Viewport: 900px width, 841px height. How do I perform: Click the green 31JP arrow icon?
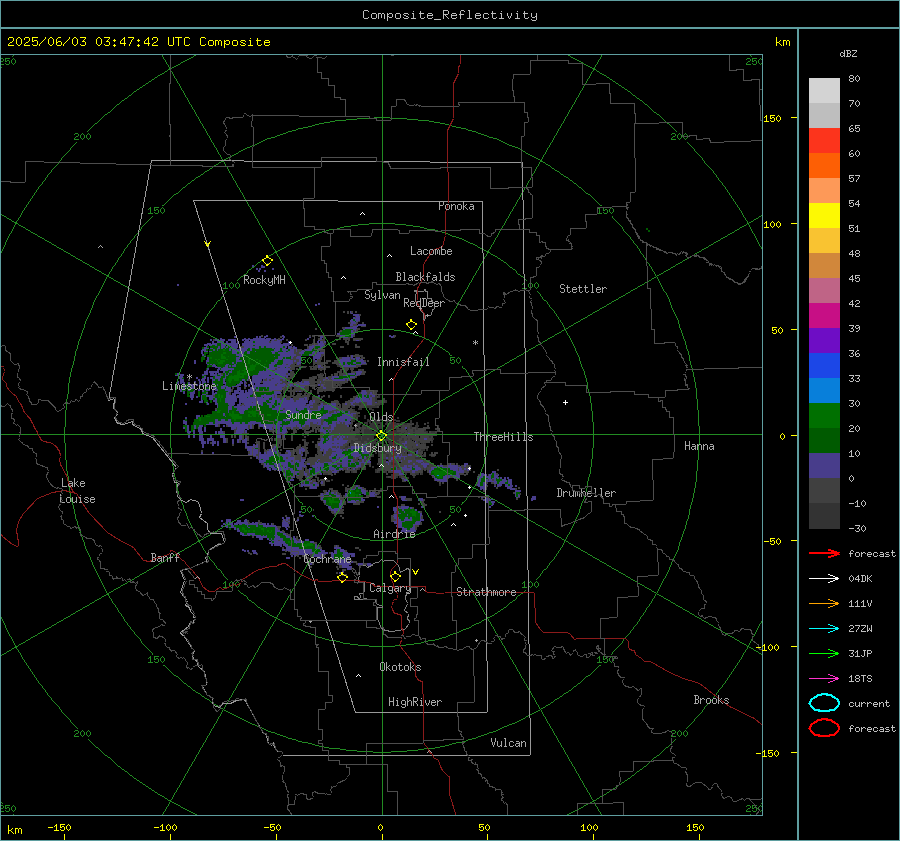[x=824, y=653]
